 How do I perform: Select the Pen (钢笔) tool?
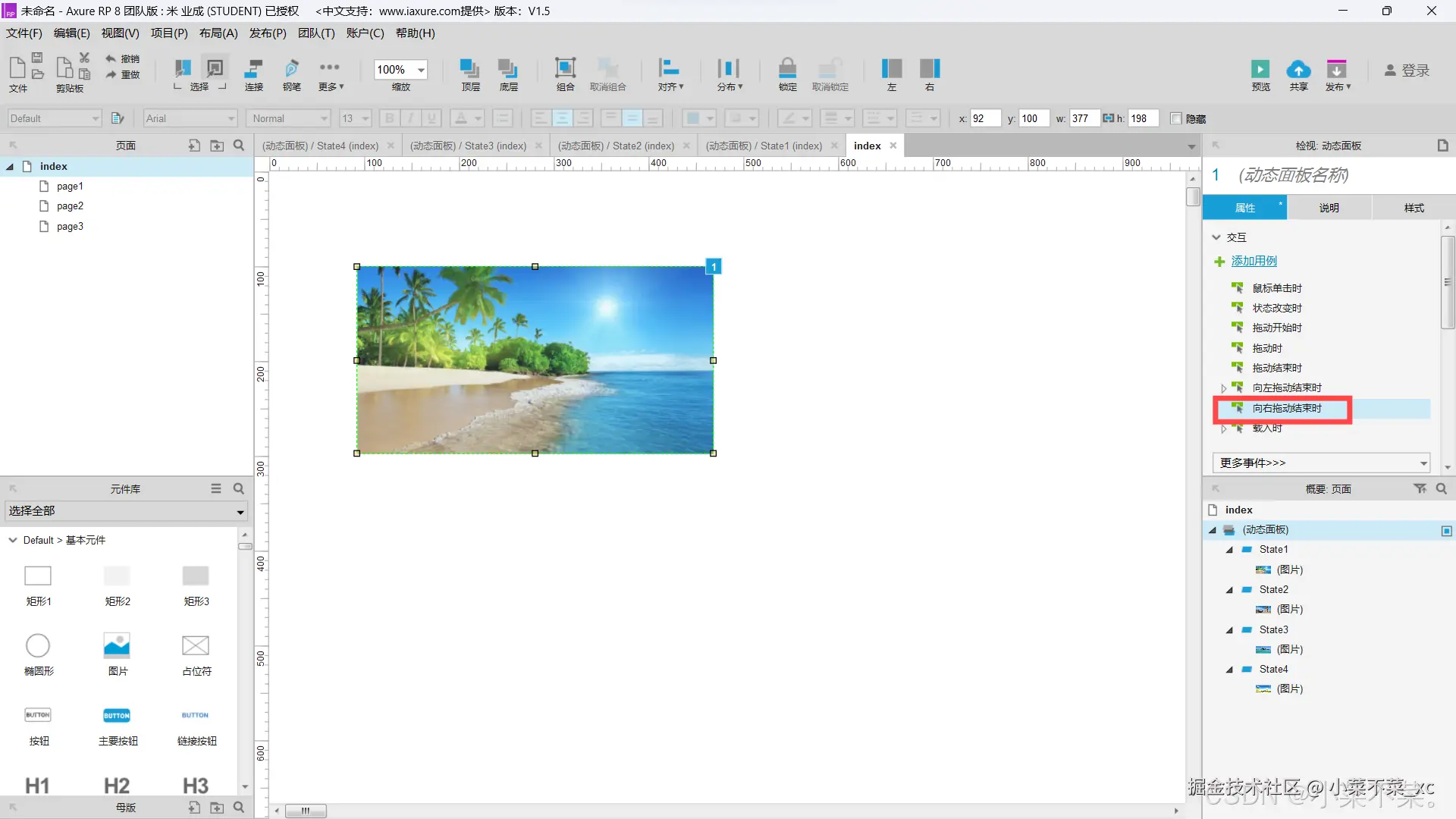click(x=291, y=69)
